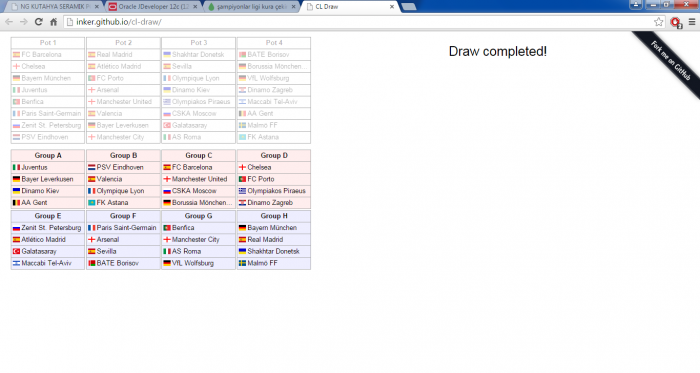Open the Chrome hamburger menu
The image size is (700, 373).
pyautogui.click(x=692, y=22)
